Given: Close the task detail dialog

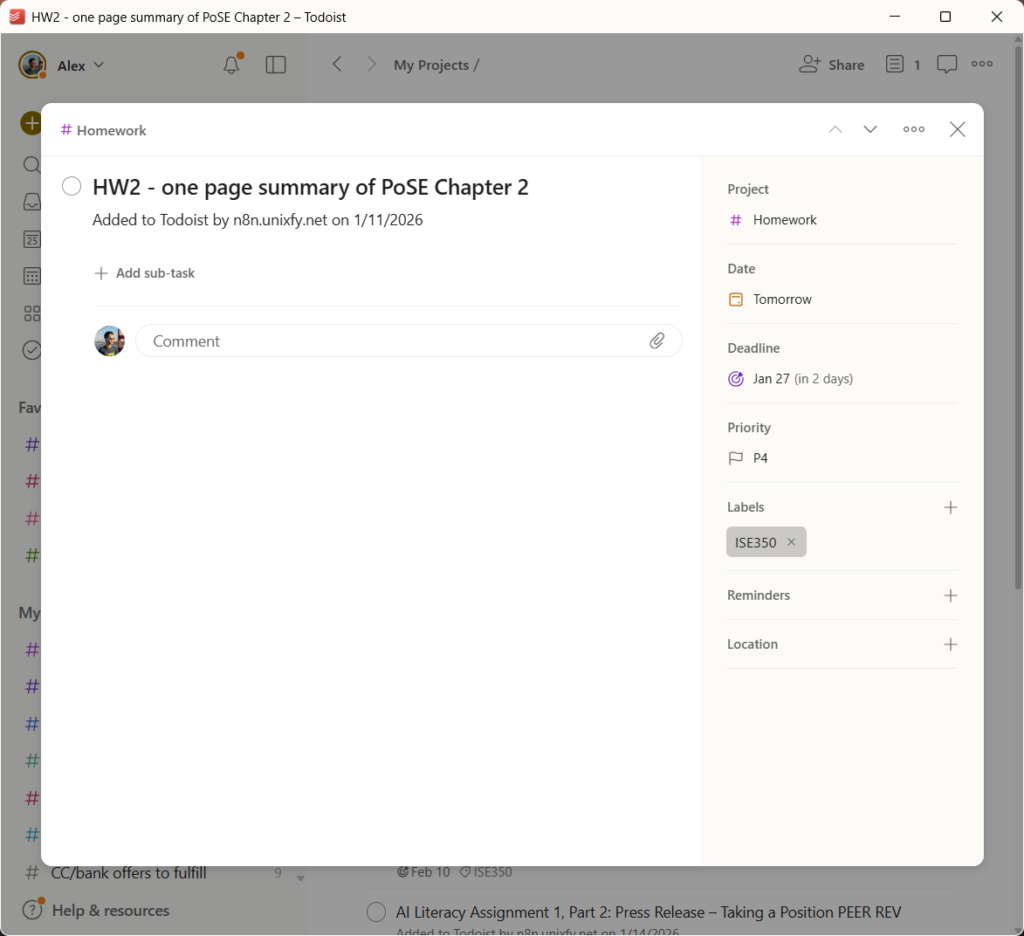Looking at the screenshot, I should [x=957, y=130].
